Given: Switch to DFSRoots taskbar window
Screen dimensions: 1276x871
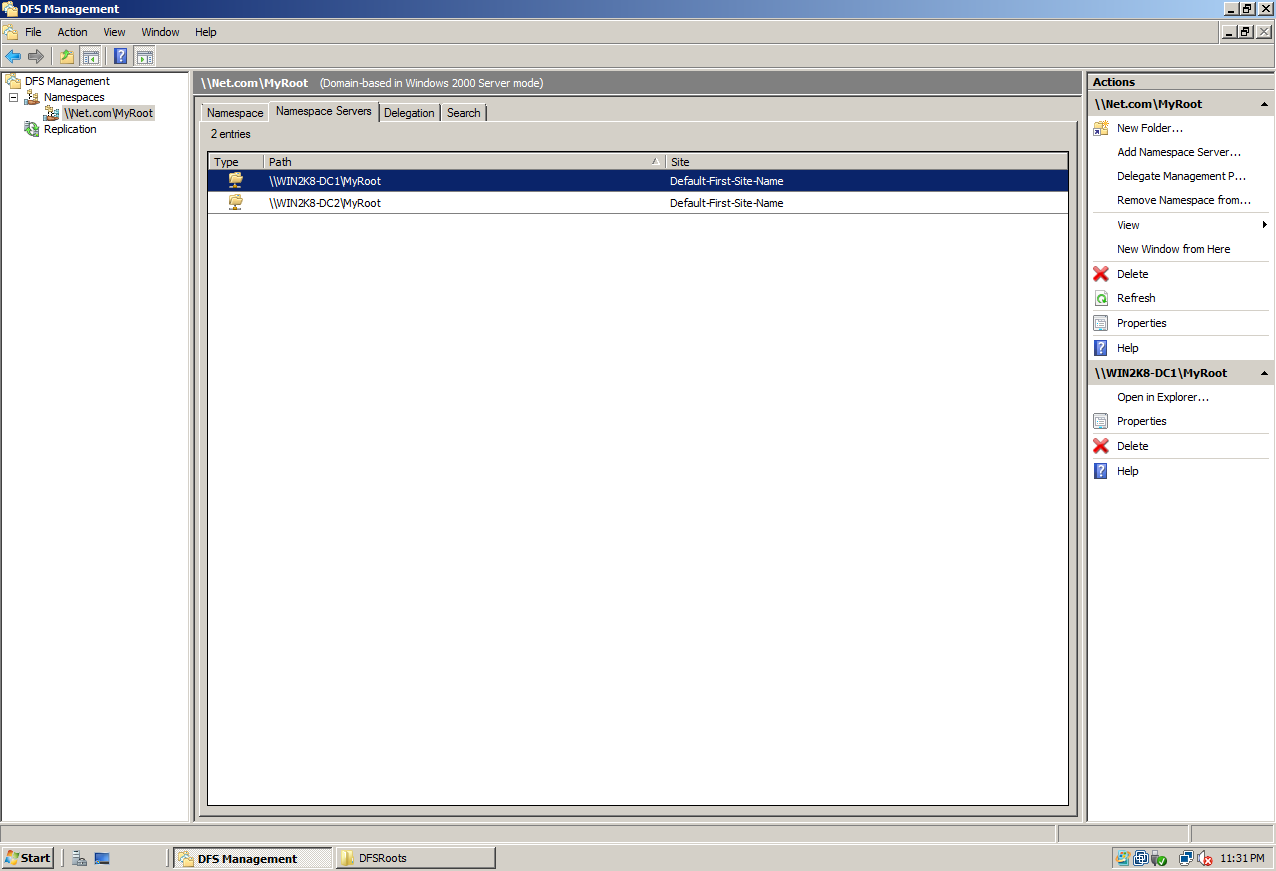Looking at the screenshot, I should coord(415,858).
